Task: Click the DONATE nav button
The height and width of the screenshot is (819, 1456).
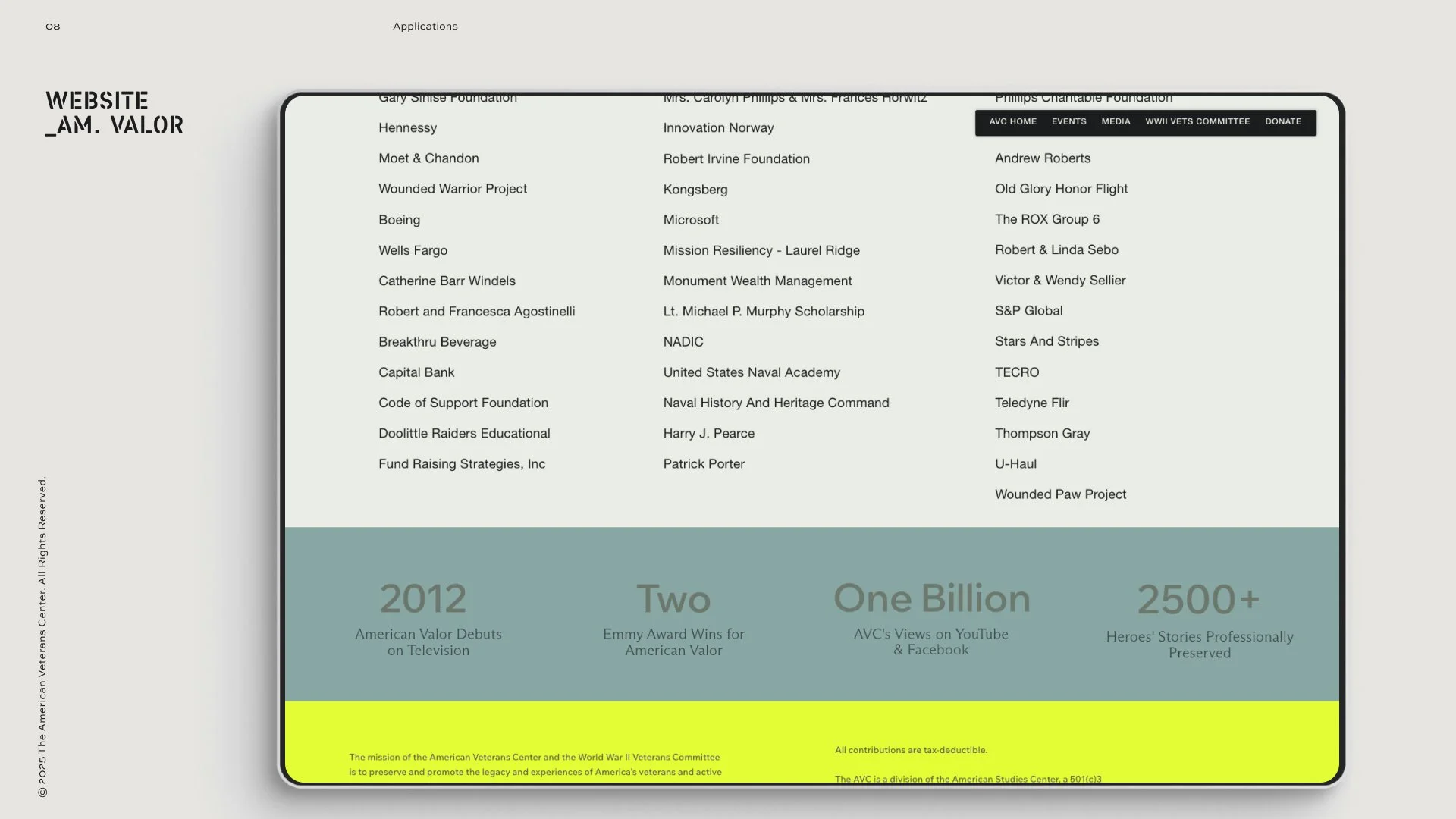Action: (x=1283, y=121)
